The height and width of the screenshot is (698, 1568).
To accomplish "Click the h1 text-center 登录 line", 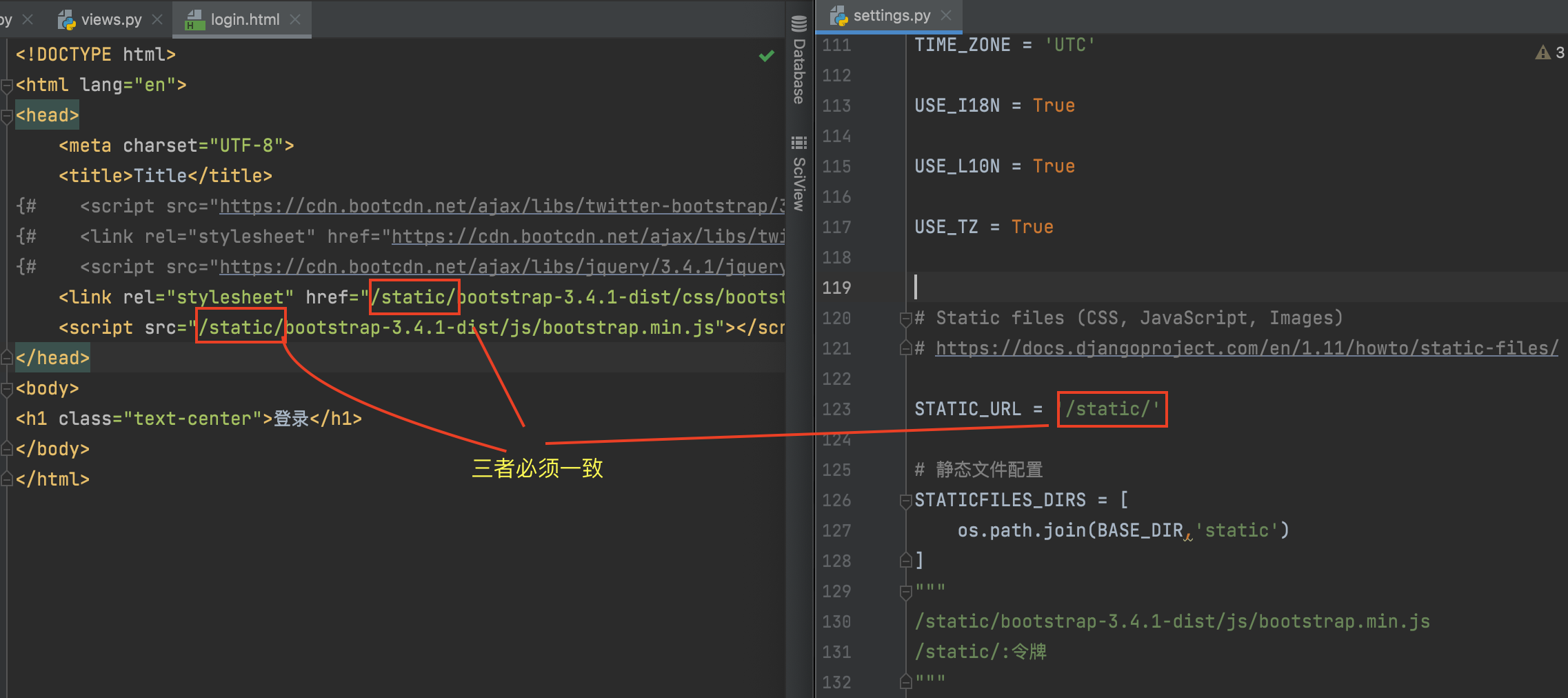I will [x=189, y=419].
